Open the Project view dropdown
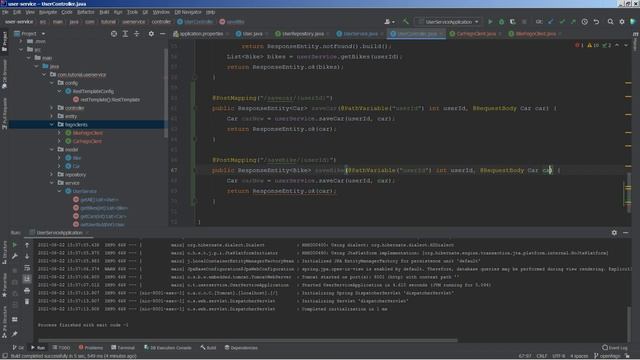The image size is (640, 360). coord(29,34)
